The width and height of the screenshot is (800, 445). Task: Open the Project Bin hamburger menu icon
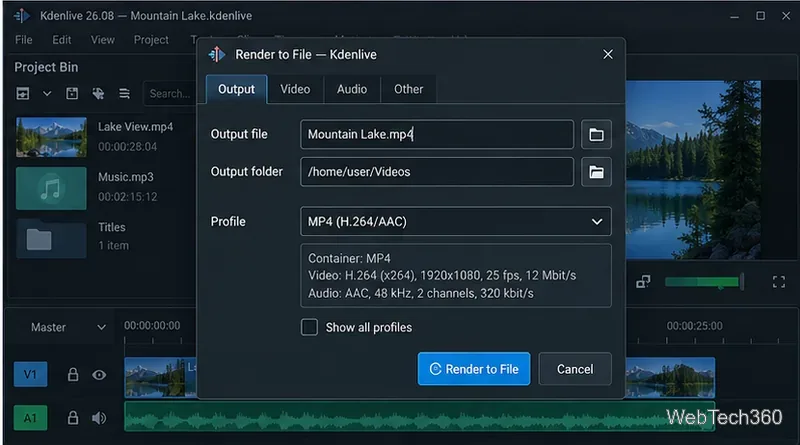point(124,93)
